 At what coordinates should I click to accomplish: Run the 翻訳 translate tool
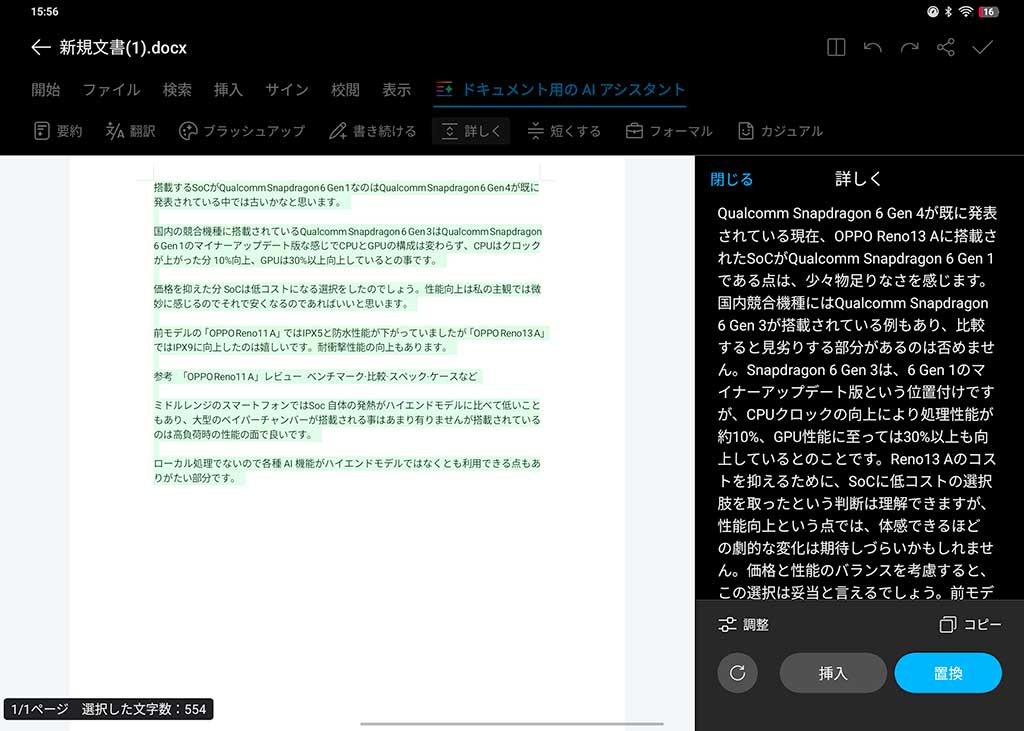click(130, 131)
